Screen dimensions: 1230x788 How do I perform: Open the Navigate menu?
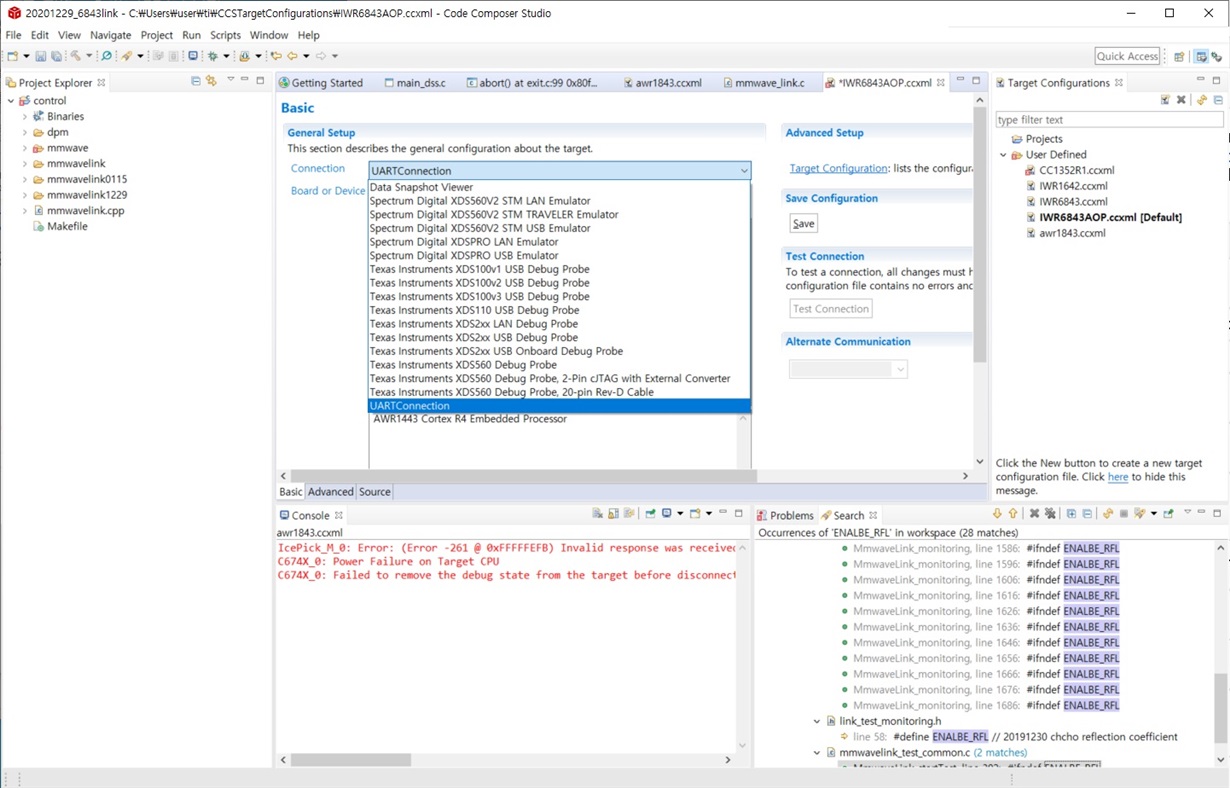coord(110,35)
